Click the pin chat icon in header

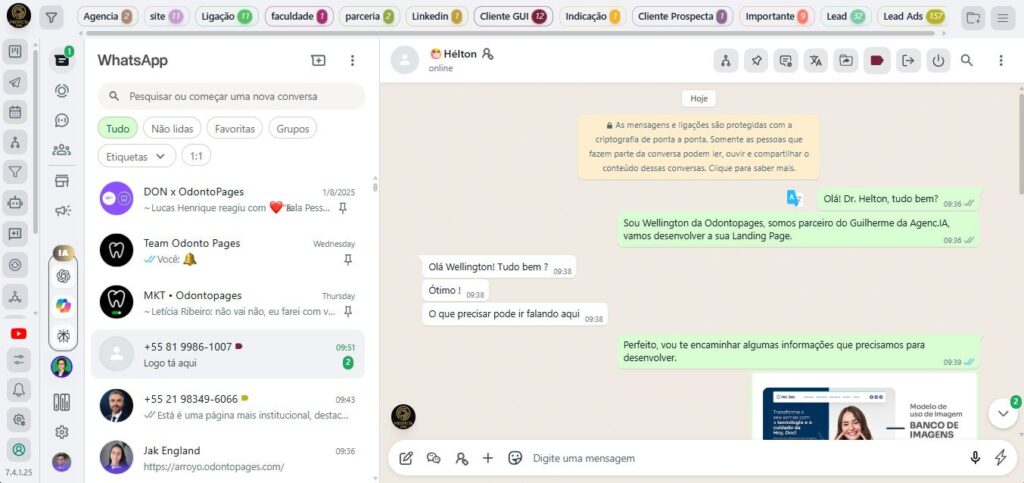click(x=756, y=61)
